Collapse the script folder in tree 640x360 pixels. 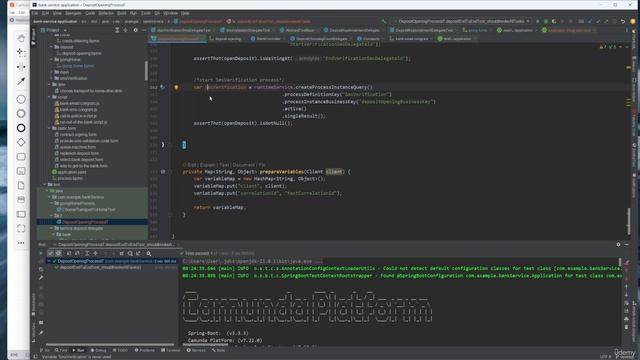50,97
